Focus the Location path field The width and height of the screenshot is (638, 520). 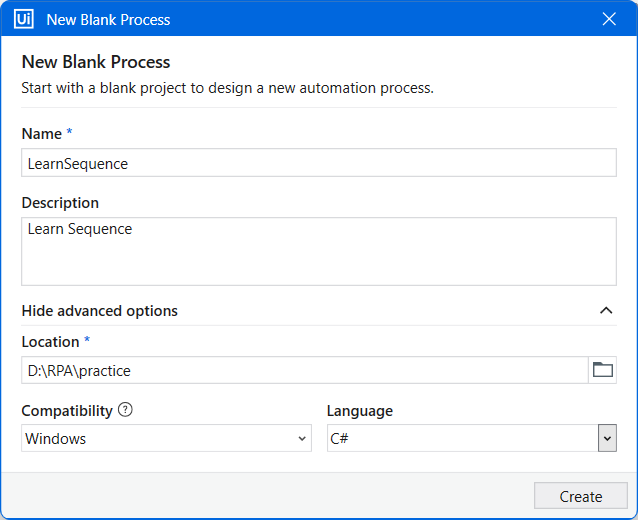305,370
